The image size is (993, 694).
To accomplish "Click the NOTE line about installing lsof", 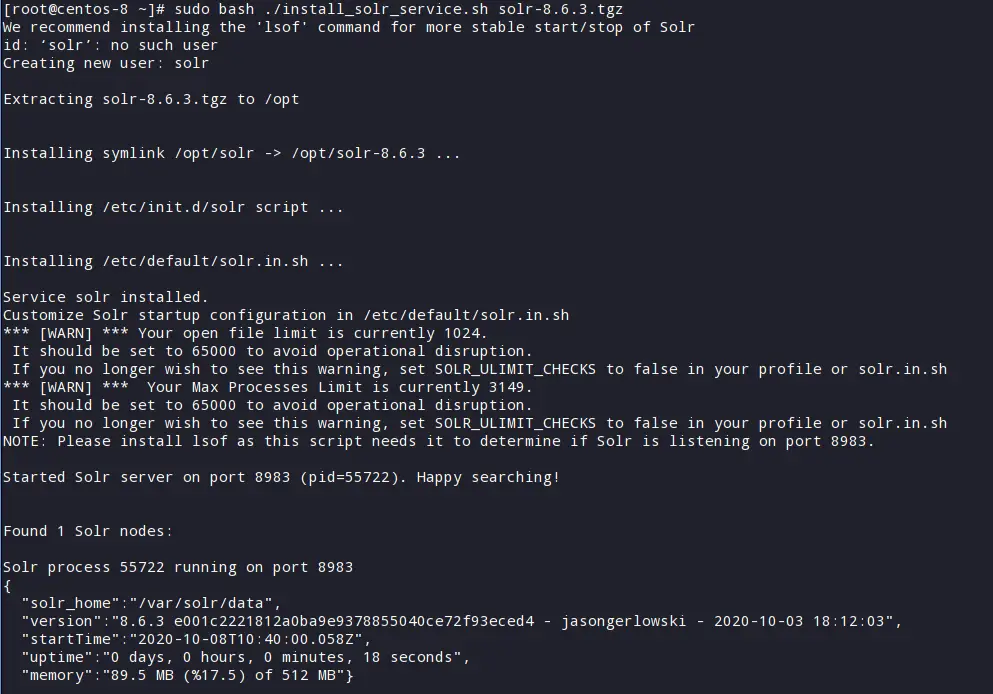I will pyautogui.click(x=438, y=441).
